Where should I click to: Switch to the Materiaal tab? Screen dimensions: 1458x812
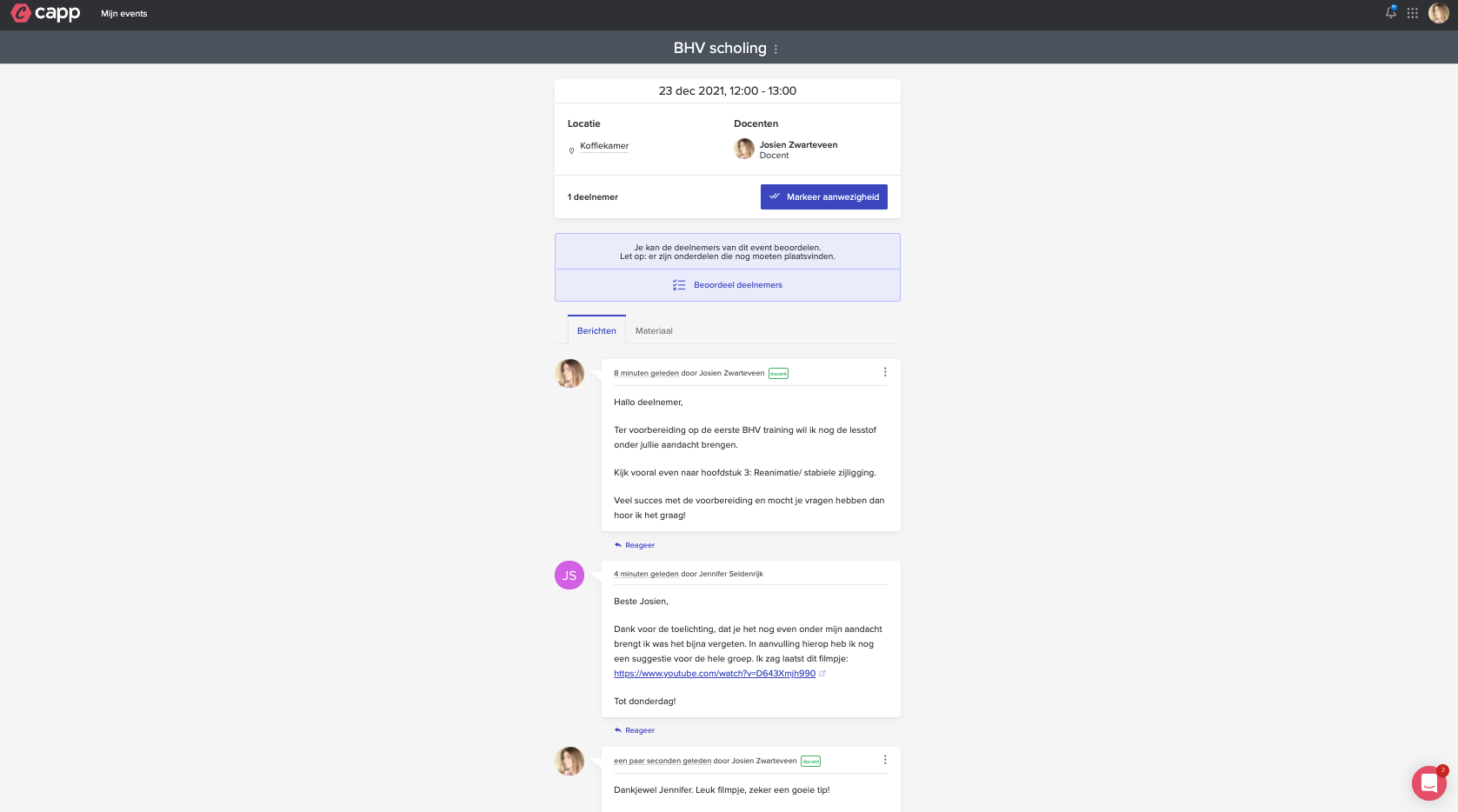pos(654,331)
